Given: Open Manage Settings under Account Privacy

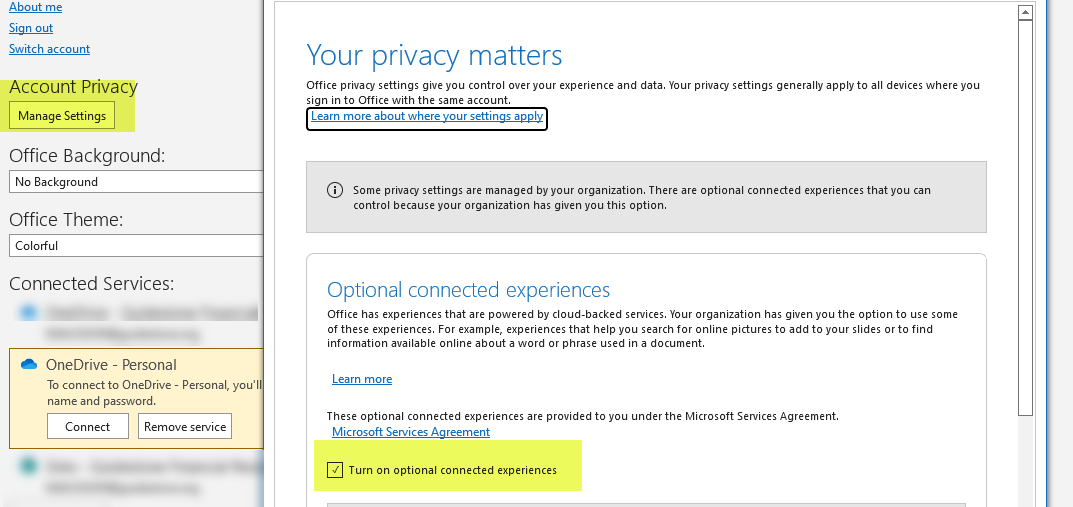Looking at the screenshot, I should [x=62, y=116].
